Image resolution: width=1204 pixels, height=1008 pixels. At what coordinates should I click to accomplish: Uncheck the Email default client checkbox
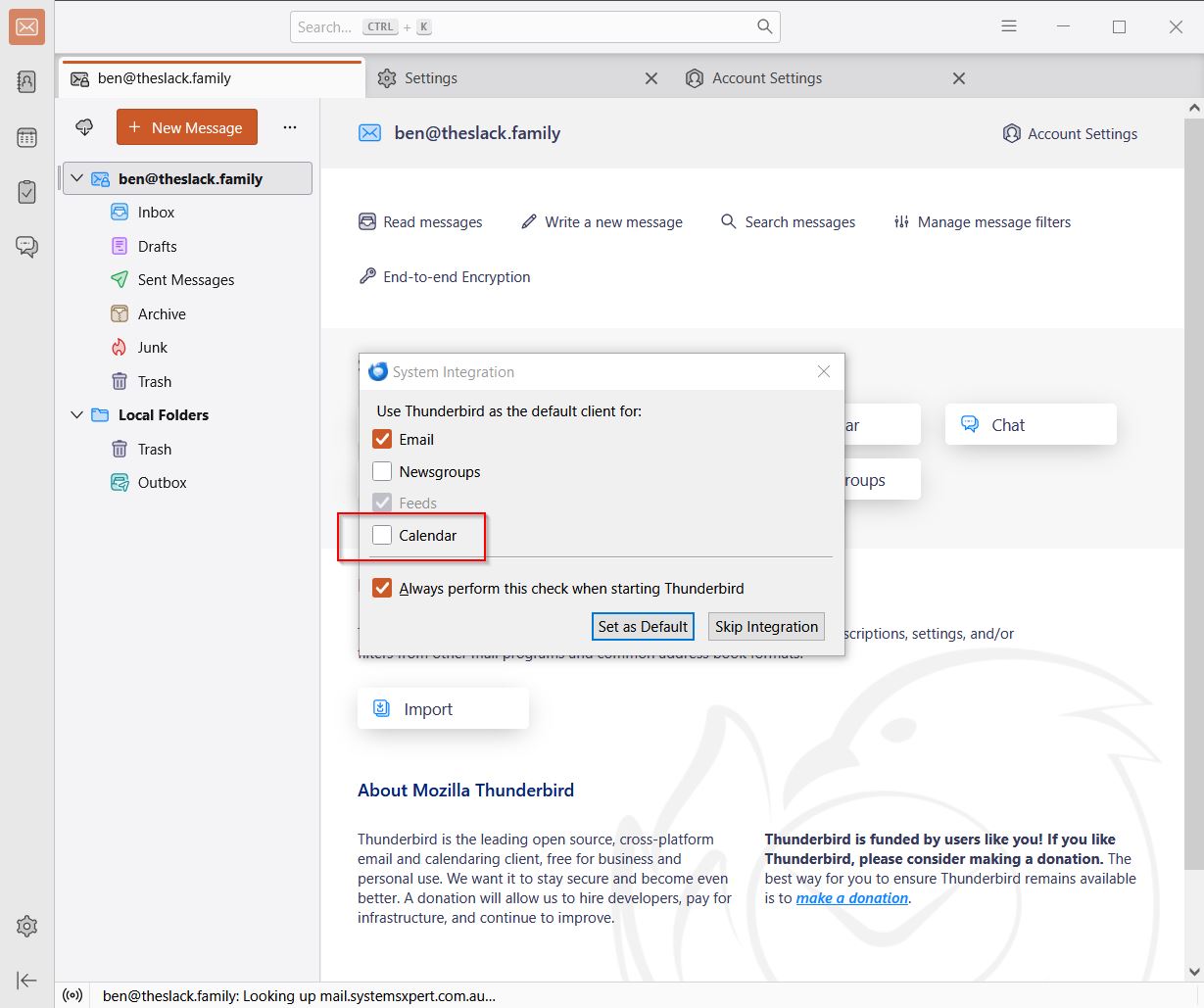coord(382,439)
